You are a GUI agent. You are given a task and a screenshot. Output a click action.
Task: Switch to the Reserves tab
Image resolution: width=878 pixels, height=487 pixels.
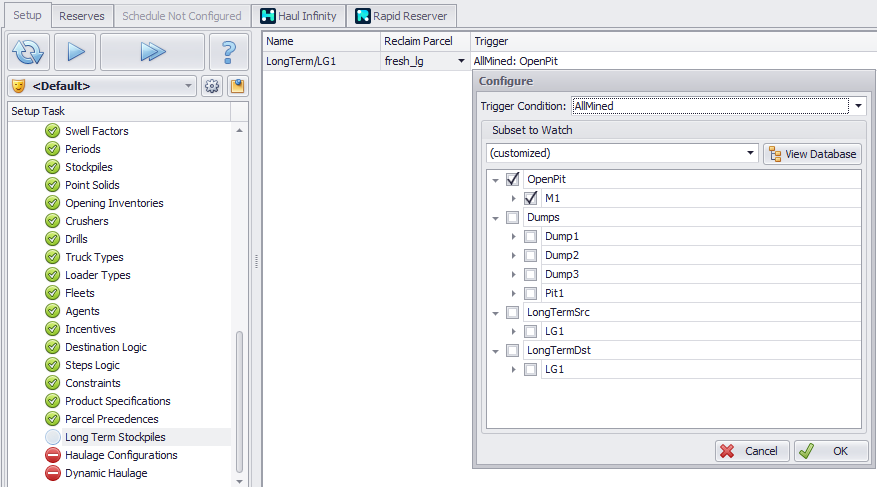[x=82, y=16]
